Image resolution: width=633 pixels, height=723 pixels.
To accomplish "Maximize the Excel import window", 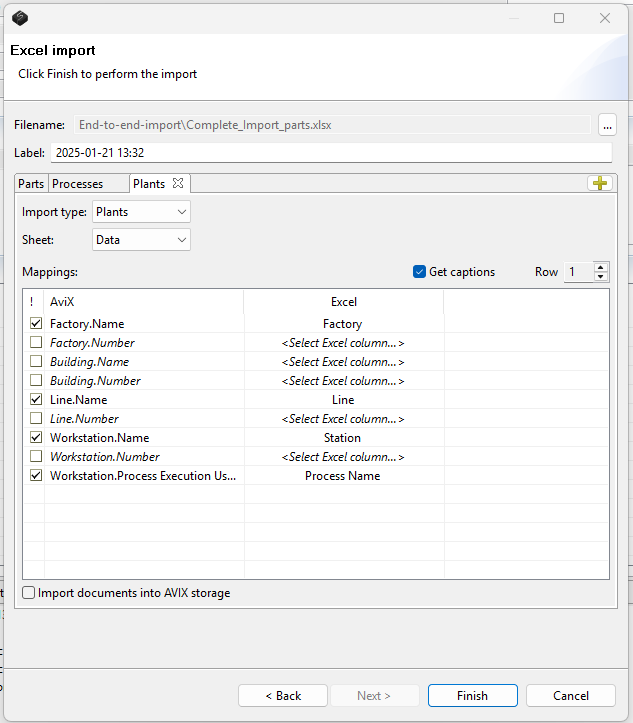I will pyautogui.click(x=559, y=18).
